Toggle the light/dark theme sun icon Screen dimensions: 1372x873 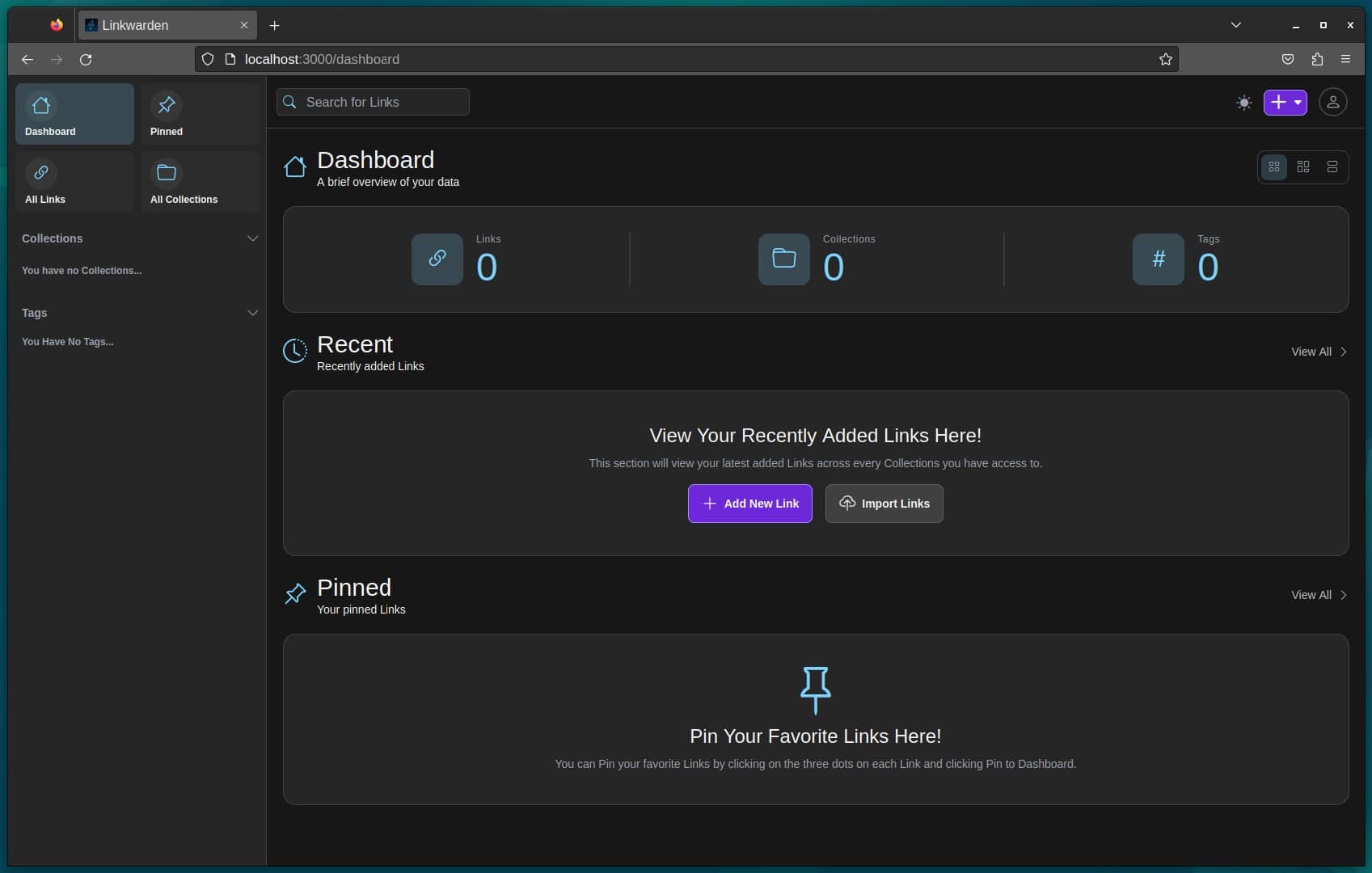pyautogui.click(x=1244, y=102)
